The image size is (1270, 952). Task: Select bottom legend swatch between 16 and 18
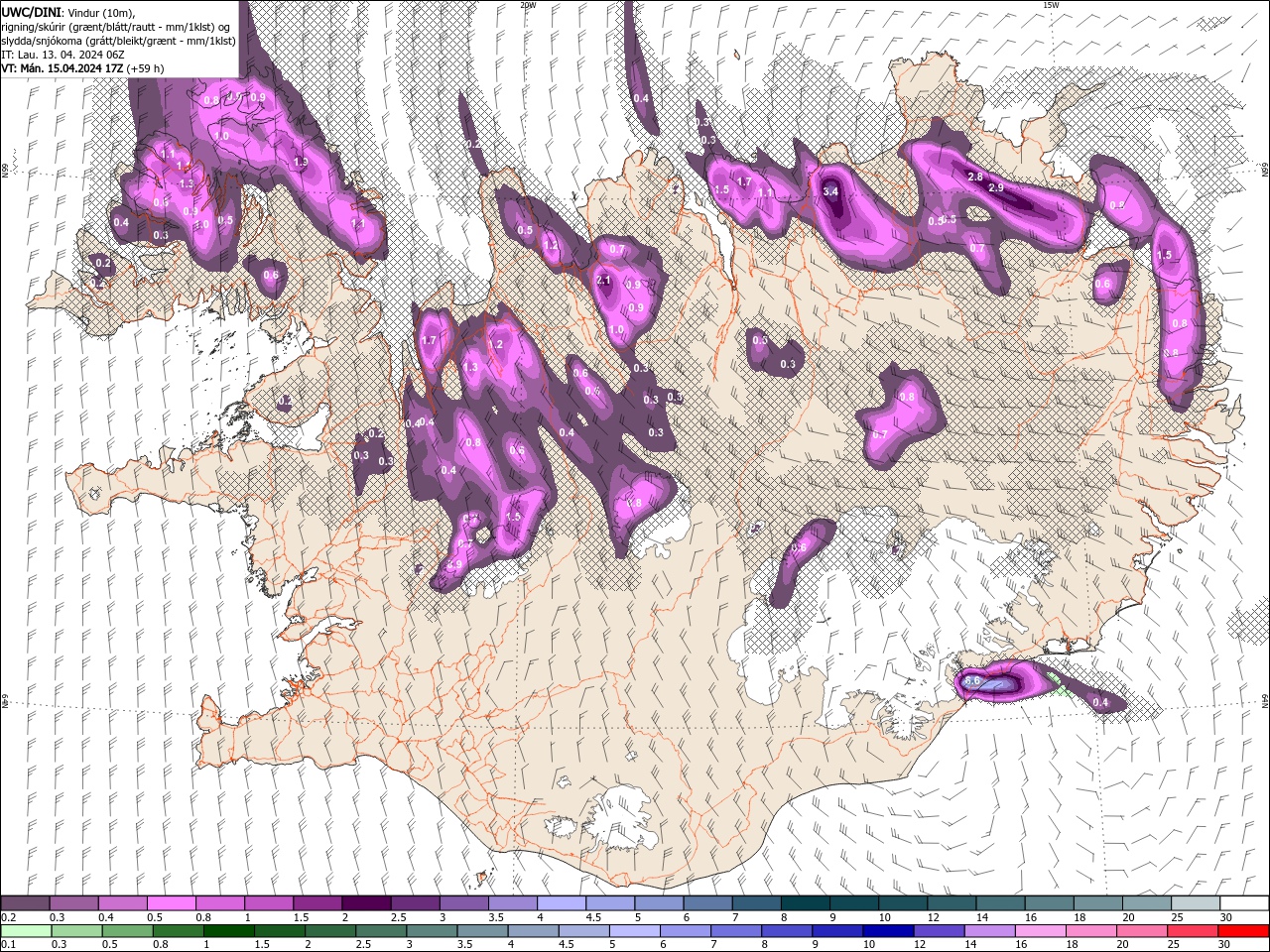(x=1042, y=931)
